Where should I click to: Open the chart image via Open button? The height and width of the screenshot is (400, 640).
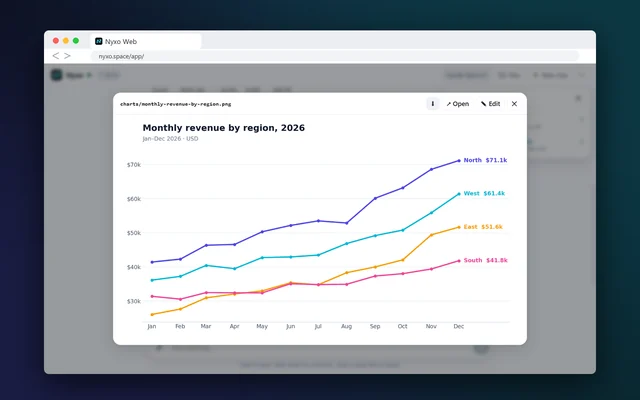[x=458, y=104]
